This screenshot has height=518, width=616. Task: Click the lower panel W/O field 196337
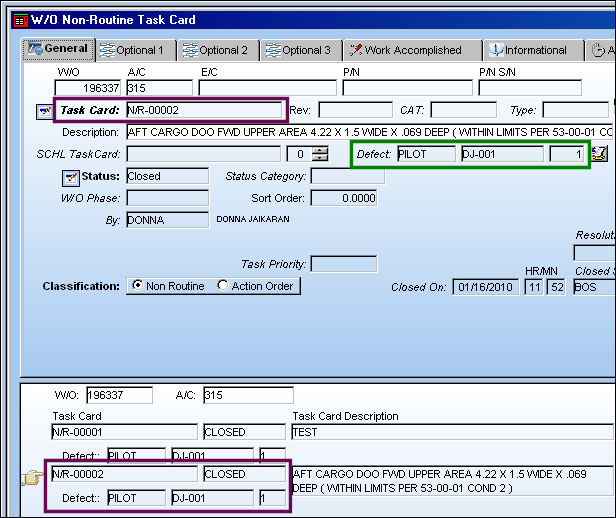point(119,395)
